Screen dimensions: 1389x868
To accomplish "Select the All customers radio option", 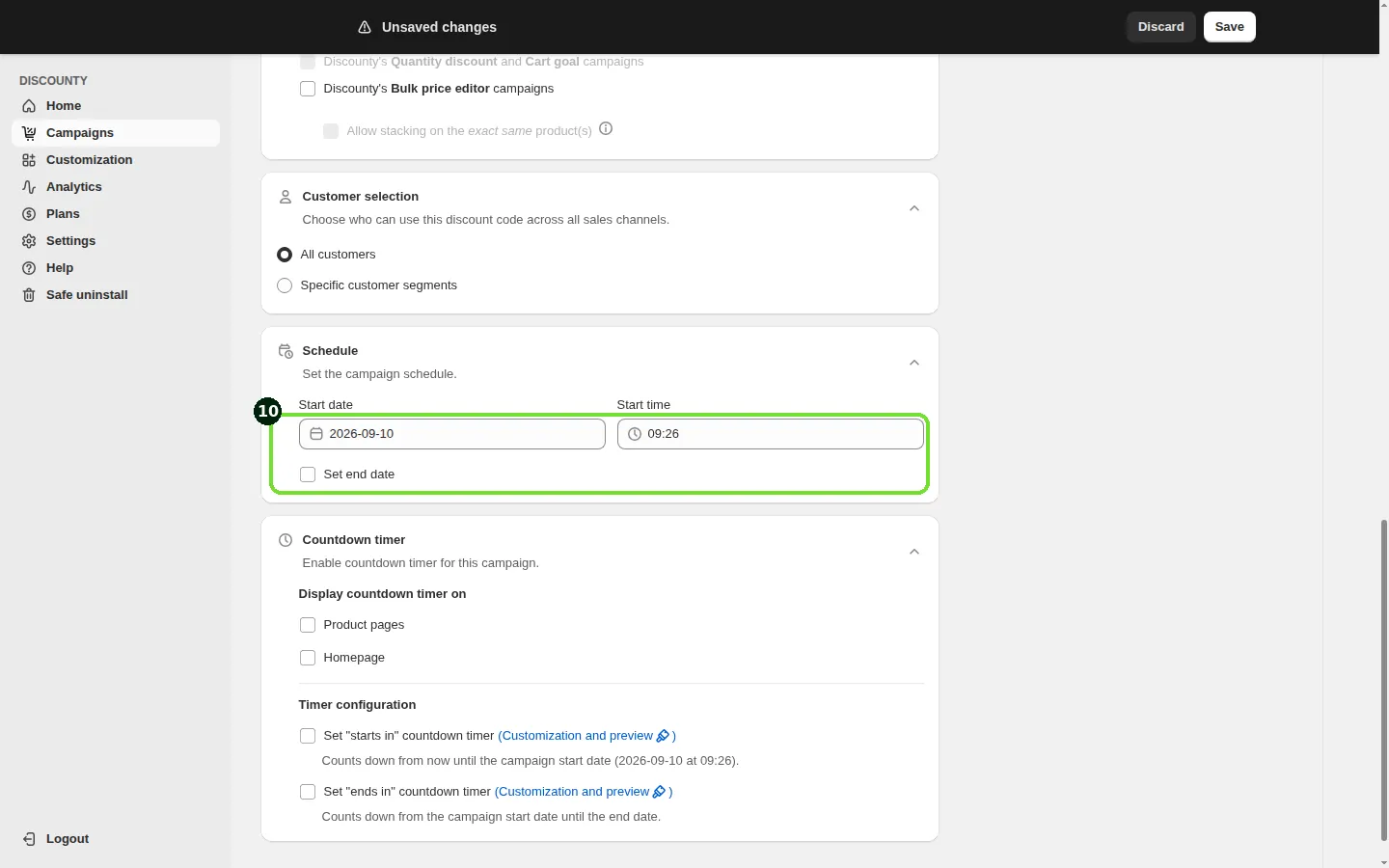I will click(285, 255).
